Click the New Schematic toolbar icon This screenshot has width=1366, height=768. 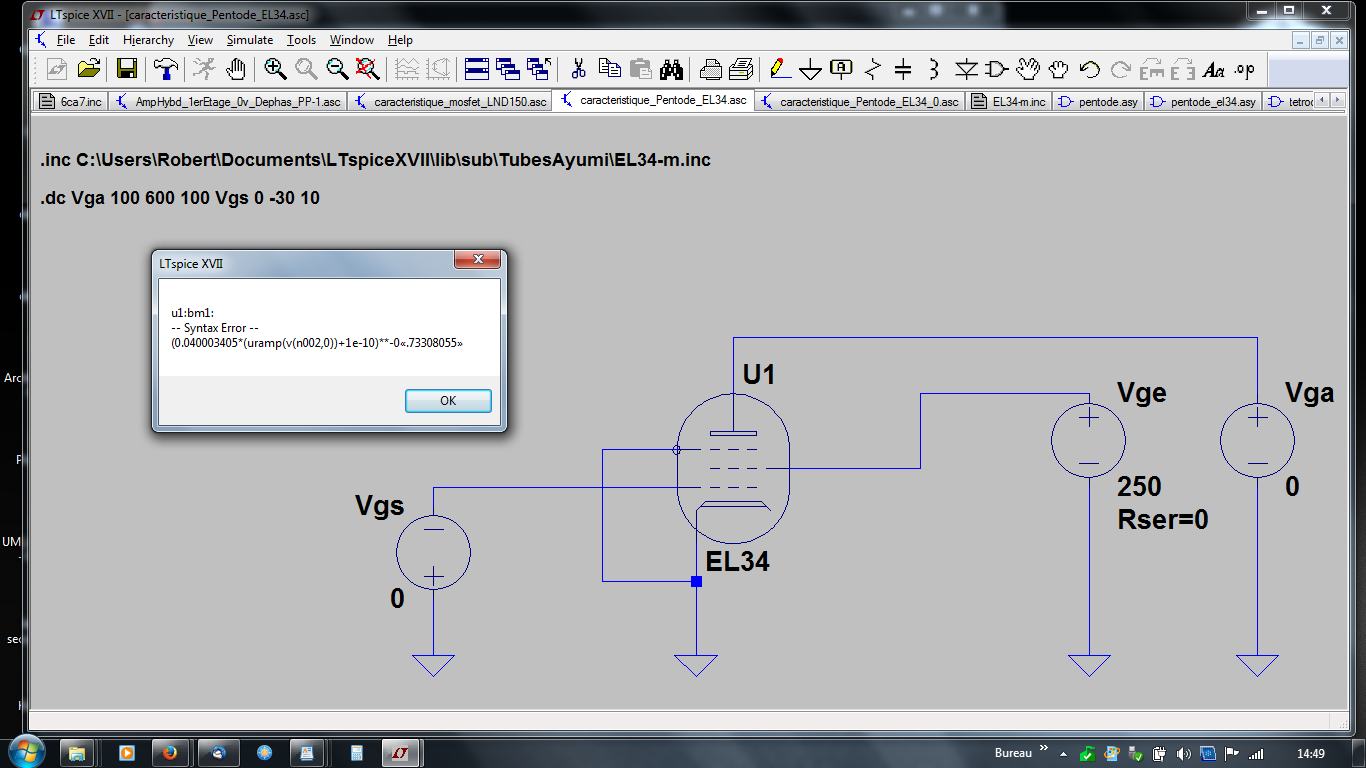[57, 69]
